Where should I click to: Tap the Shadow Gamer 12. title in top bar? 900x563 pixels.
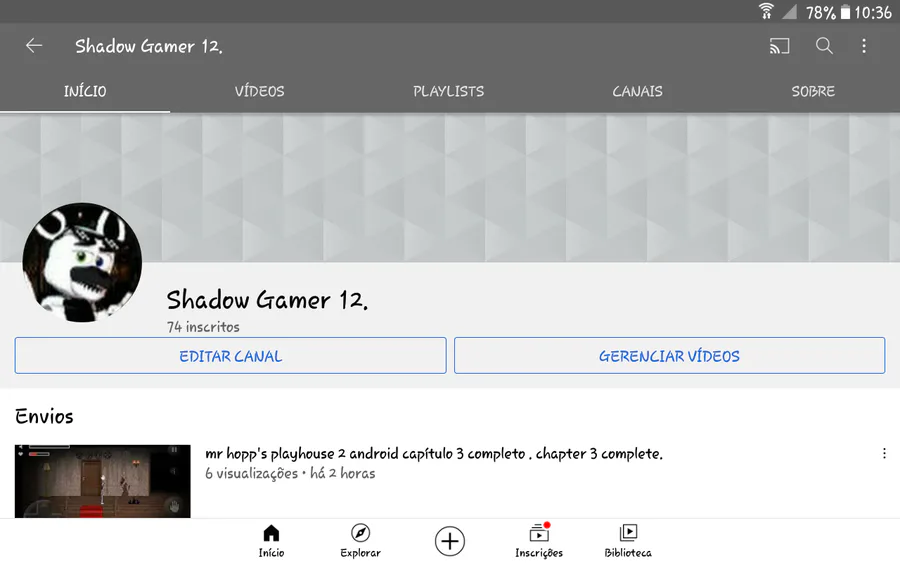149,46
